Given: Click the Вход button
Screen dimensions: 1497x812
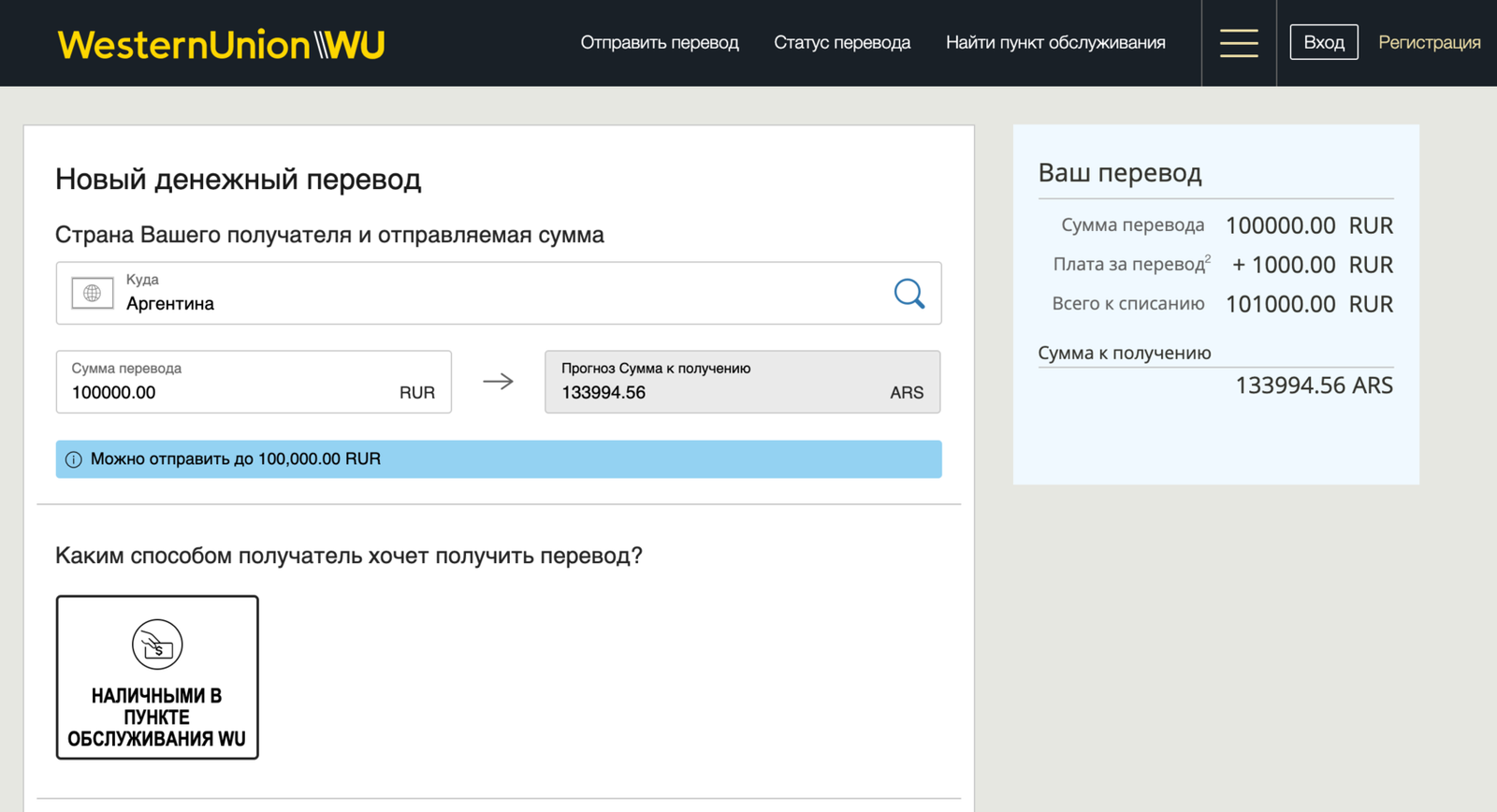Looking at the screenshot, I should click(1324, 43).
